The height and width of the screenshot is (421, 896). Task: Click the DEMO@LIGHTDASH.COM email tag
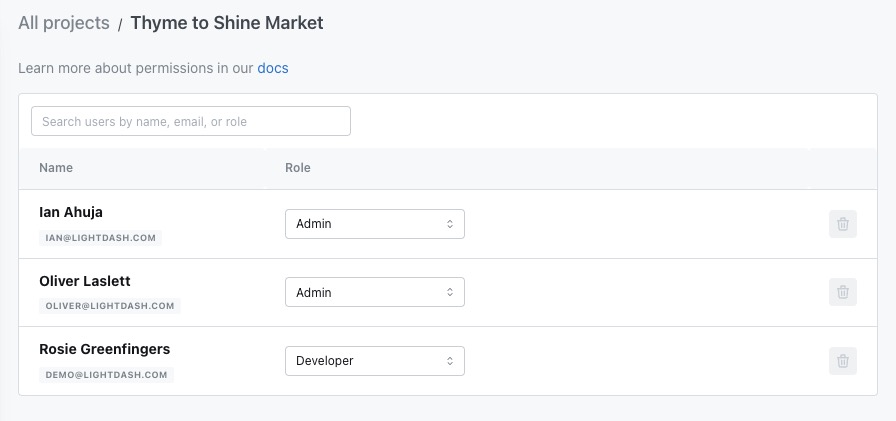[x=107, y=375]
